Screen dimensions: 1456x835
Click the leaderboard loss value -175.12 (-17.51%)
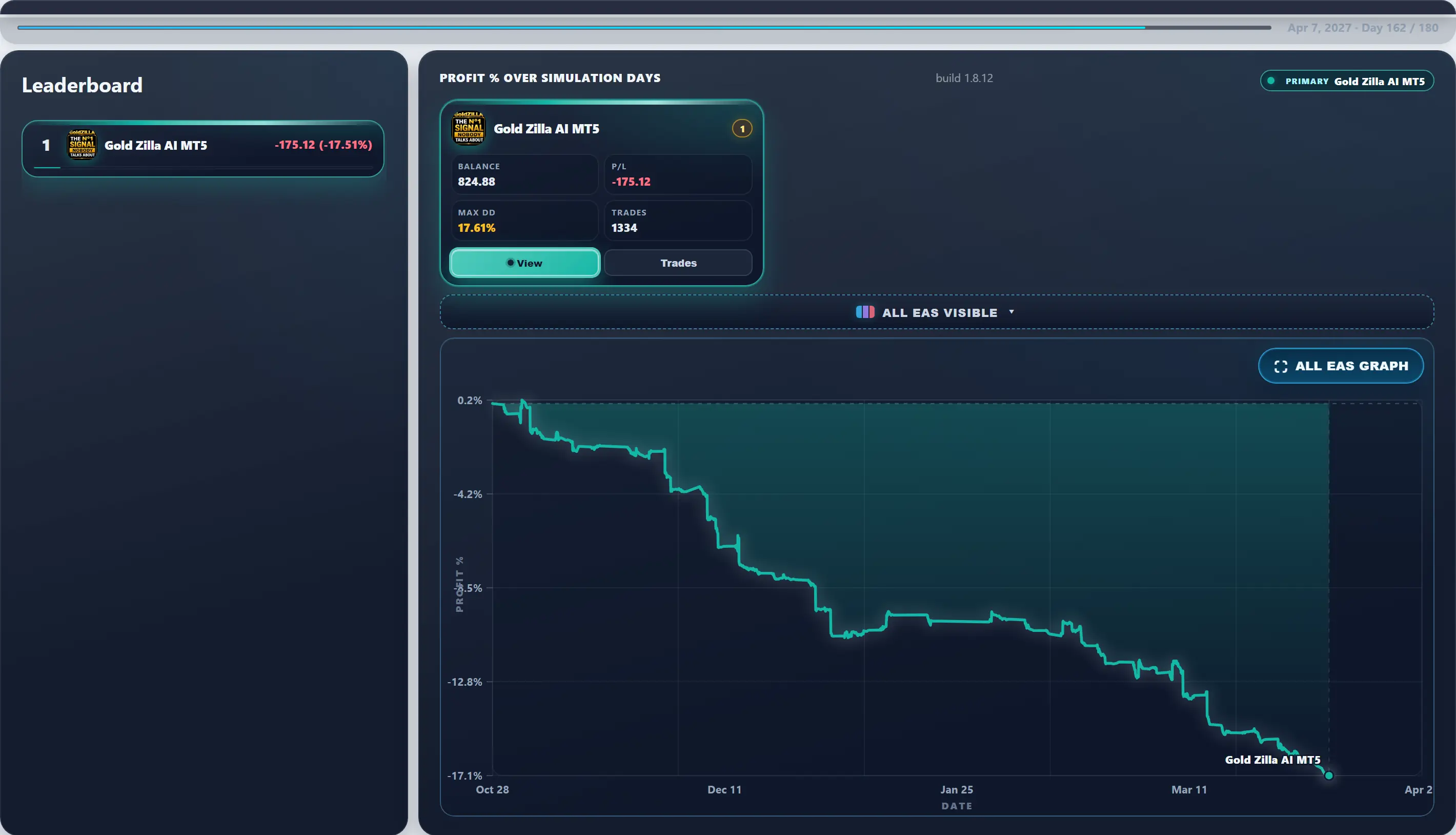(323, 145)
